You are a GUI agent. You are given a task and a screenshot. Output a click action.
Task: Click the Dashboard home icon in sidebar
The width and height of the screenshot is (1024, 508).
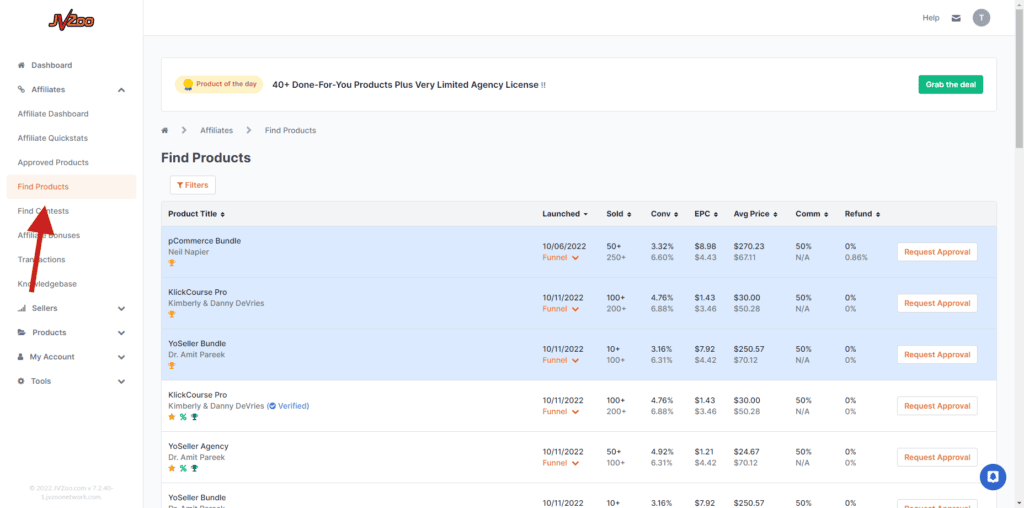point(21,65)
